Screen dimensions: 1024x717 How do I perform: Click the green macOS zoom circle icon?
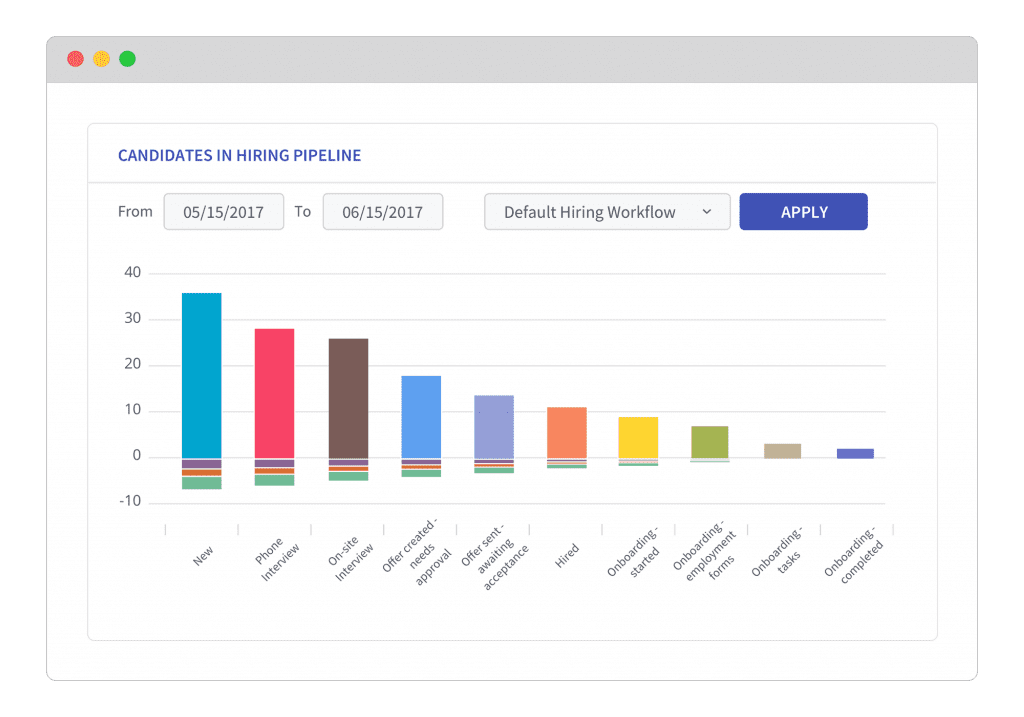coord(127,58)
